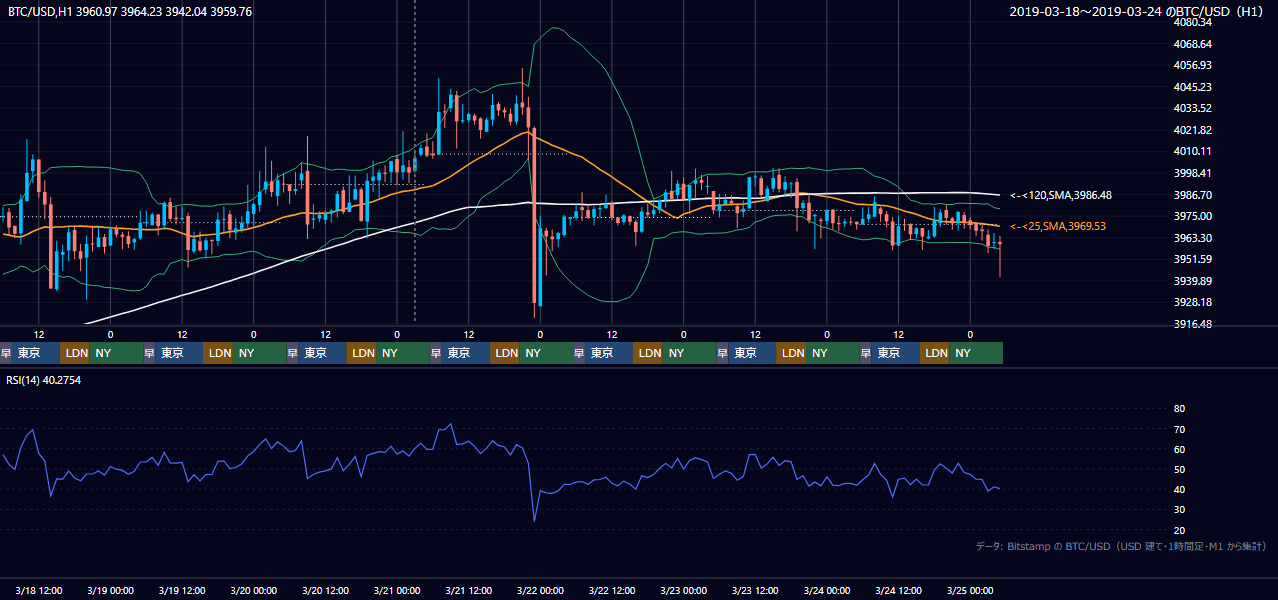Click the BTC/USD,H1 OHLC header text
Viewport: 1278px width, 600px height.
(x=130, y=12)
